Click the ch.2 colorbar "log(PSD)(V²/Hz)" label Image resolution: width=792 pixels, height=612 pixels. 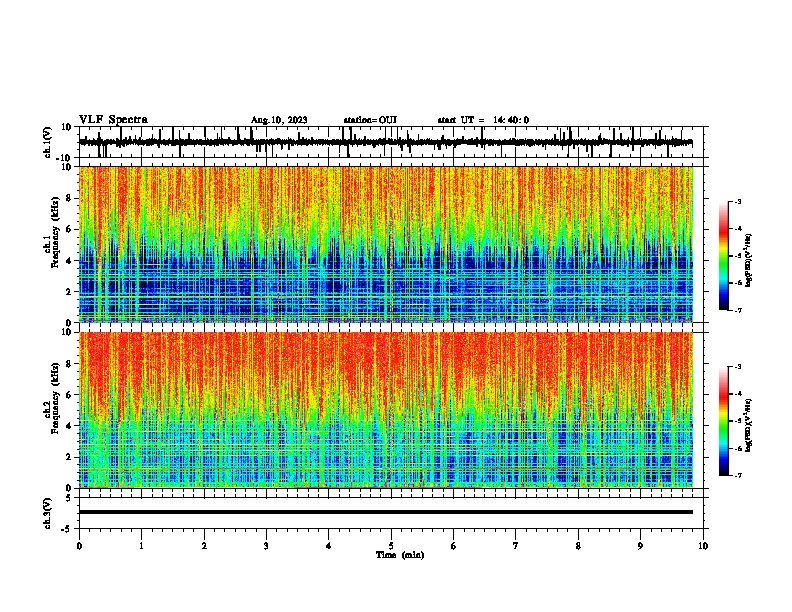click(x=749, y=425)
